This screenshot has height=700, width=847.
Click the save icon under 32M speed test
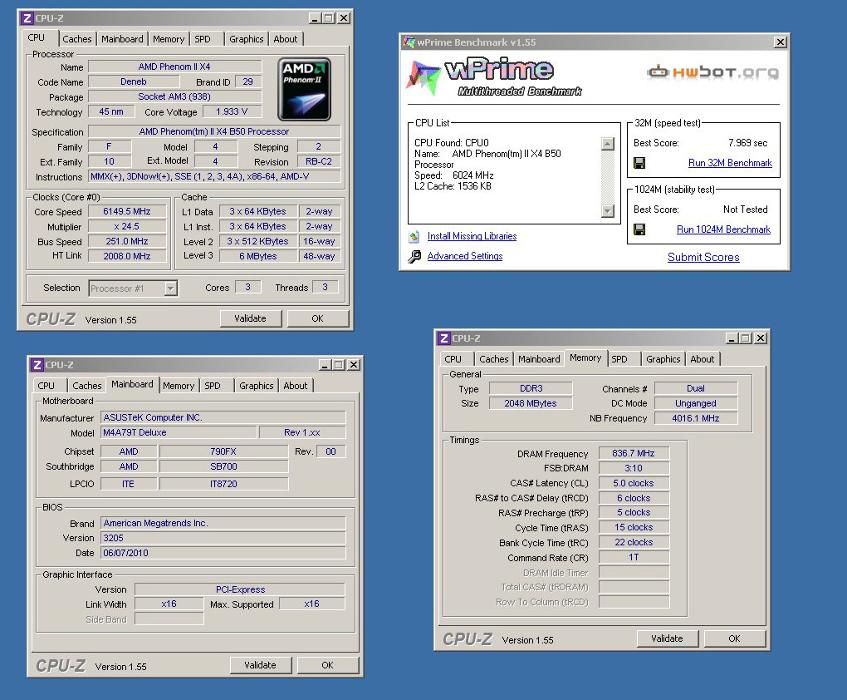[639, 163]
